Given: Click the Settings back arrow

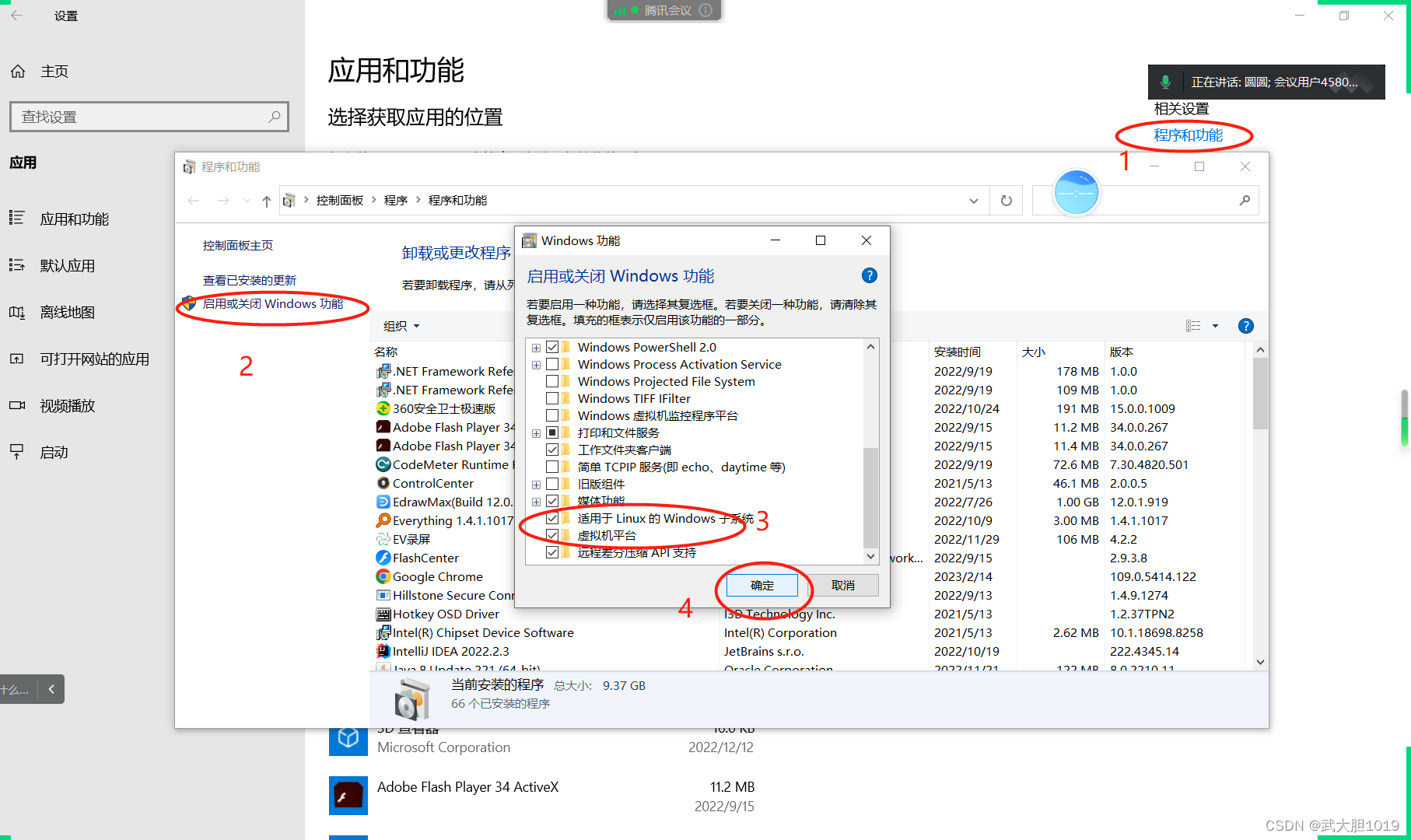Looking at the screenshot, I should point(17,16).
